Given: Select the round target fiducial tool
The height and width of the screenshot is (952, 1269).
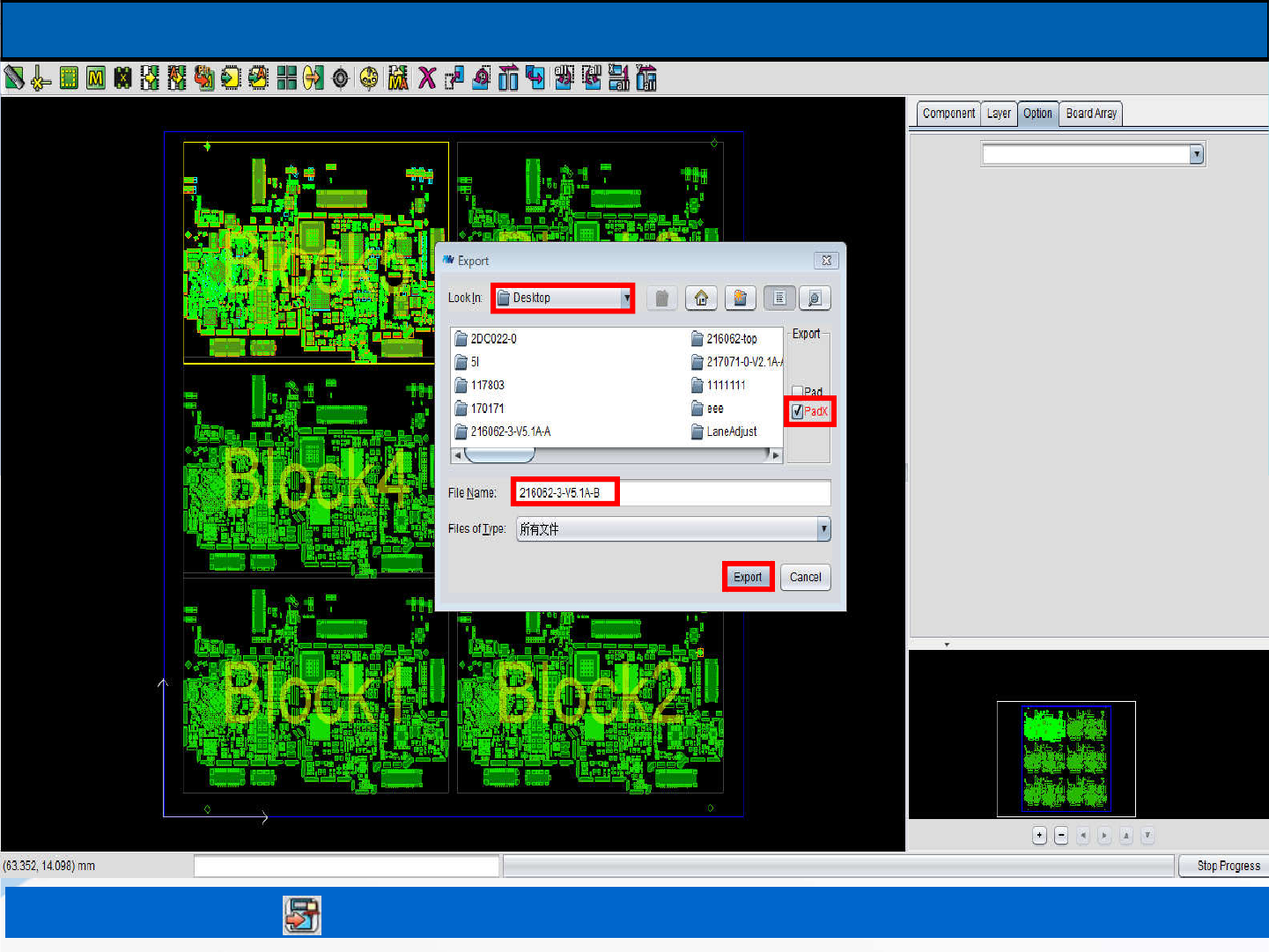Looking at the screenshot, I should tap(341, 78).
